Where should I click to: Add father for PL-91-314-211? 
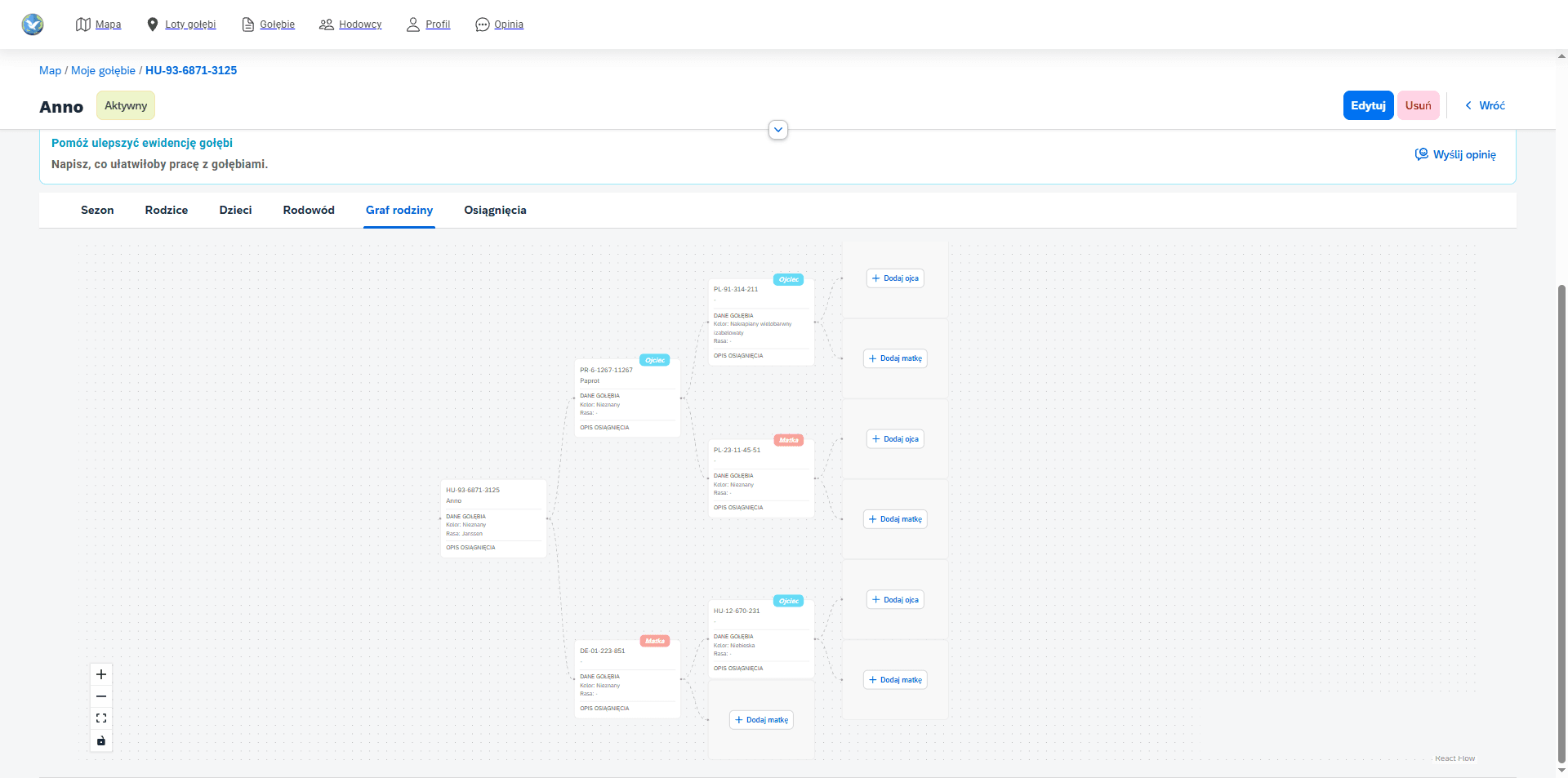tap(895, 278)
